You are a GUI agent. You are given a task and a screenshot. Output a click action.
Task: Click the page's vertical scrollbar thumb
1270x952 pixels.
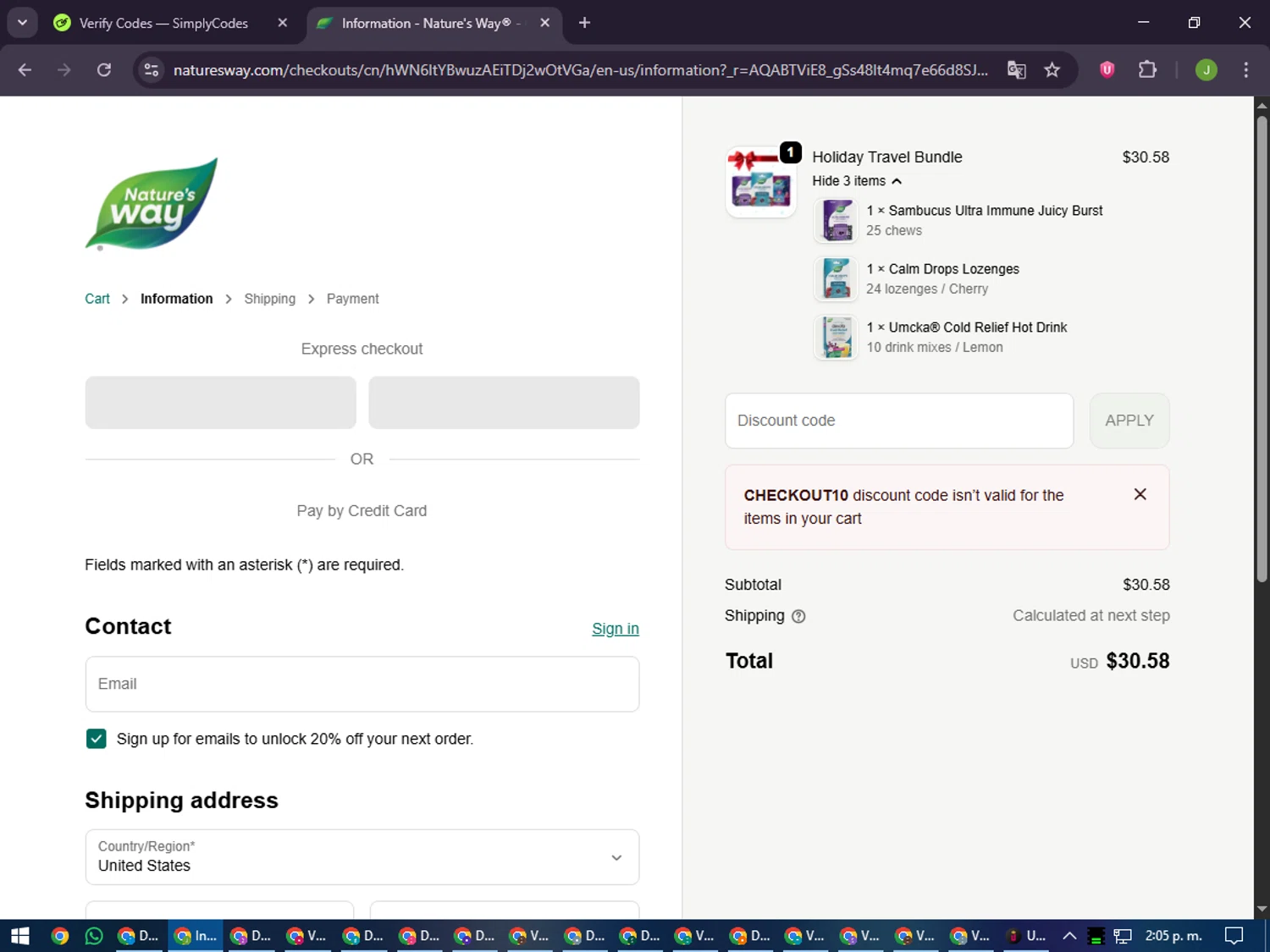click(x=1262, y=349)
